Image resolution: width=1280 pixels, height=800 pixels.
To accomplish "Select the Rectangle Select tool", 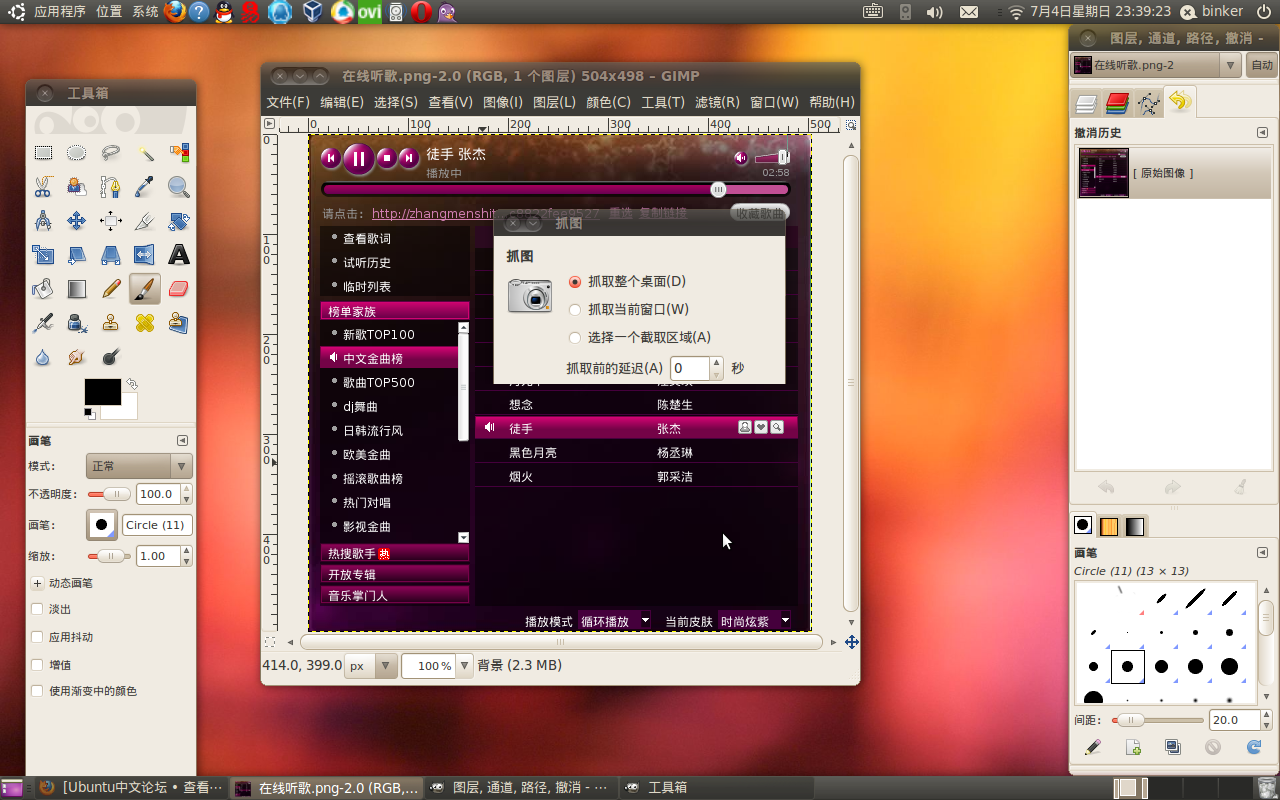I will [x=43, y=153].
